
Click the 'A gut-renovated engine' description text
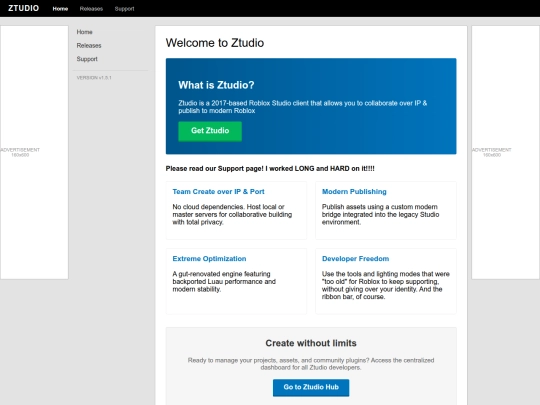(224, 282)
